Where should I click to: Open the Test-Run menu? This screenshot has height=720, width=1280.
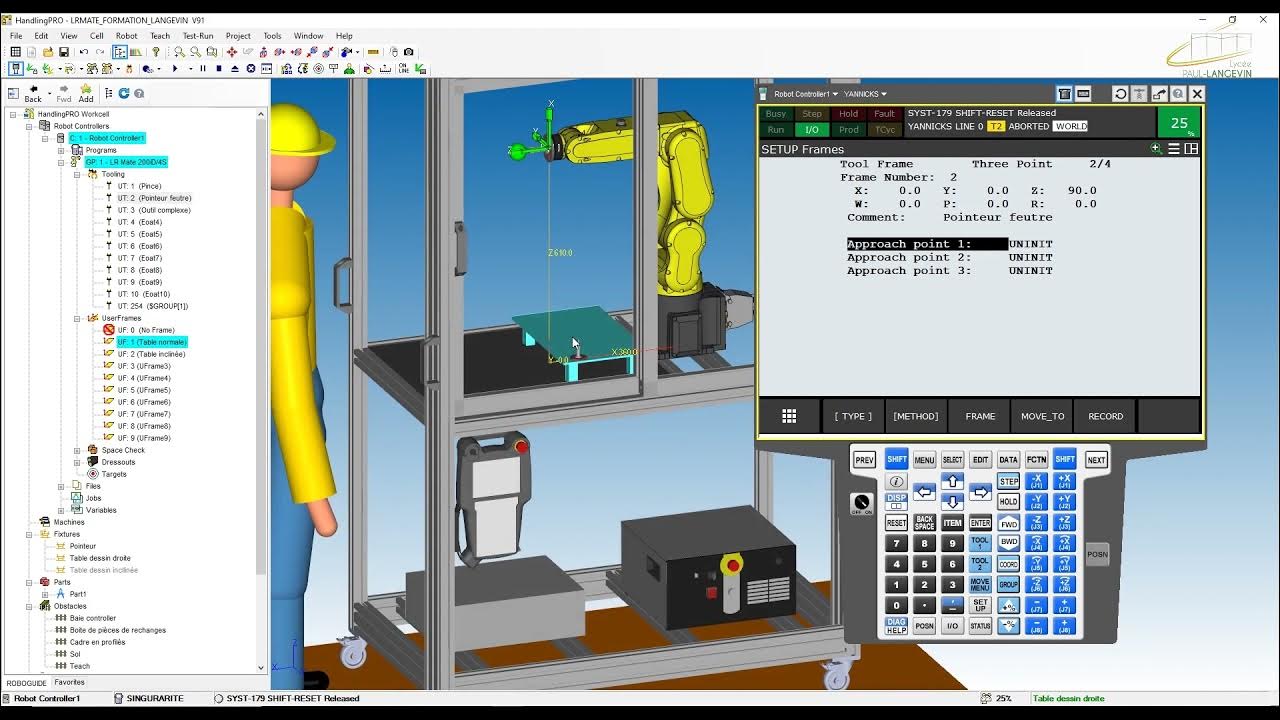198,36
